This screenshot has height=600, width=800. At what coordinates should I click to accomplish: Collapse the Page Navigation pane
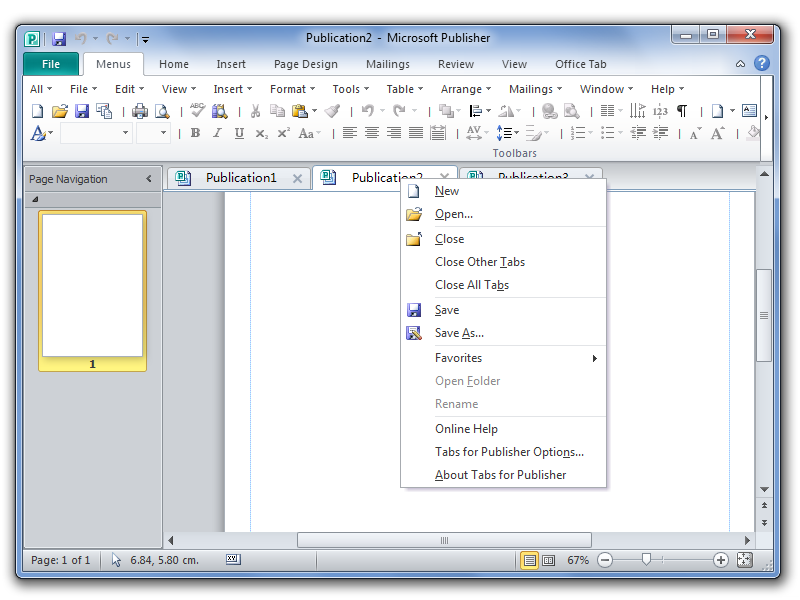(x=149, y=179)
